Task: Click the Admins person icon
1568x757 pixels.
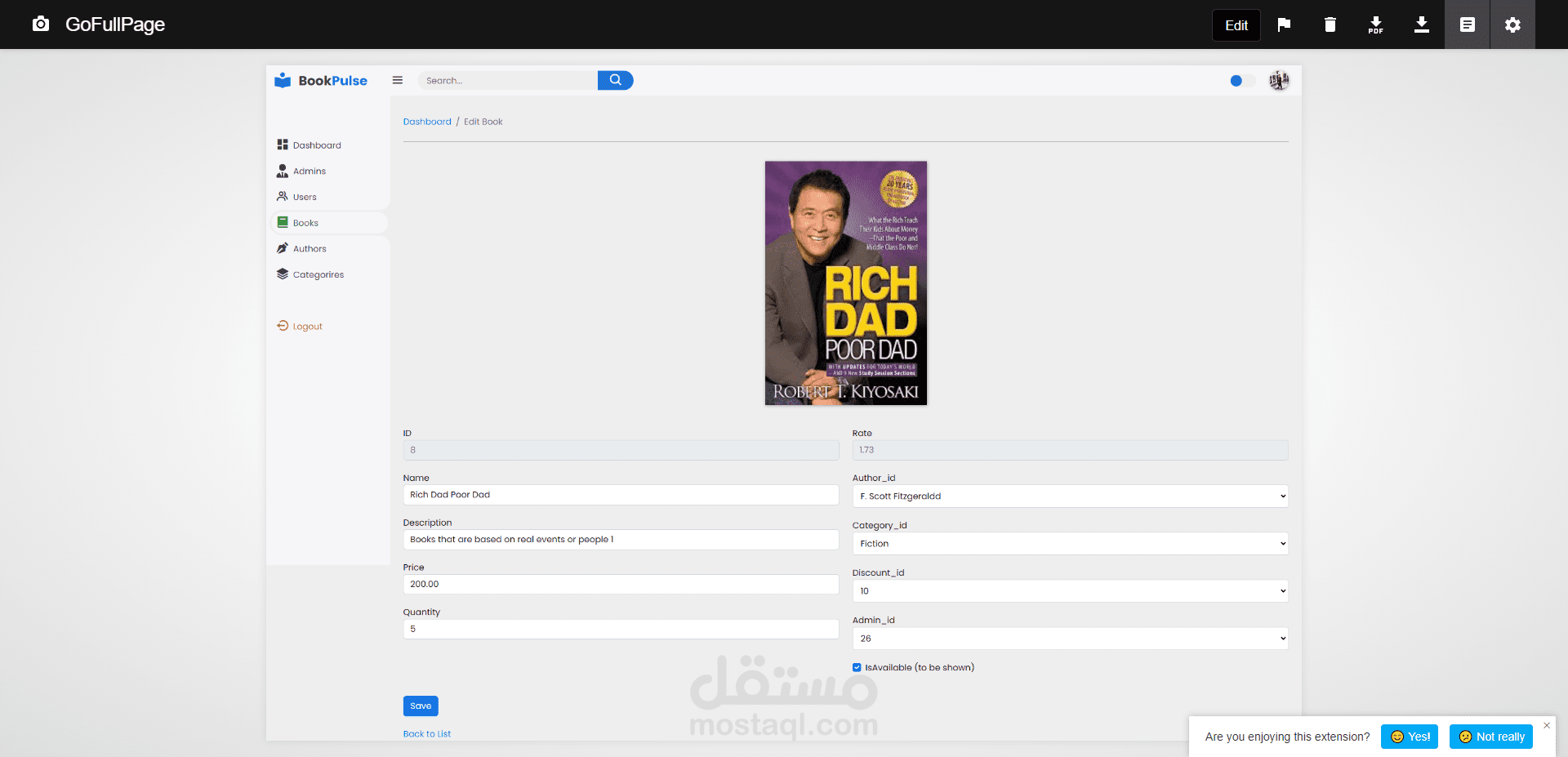Action: tap(283, 171)
